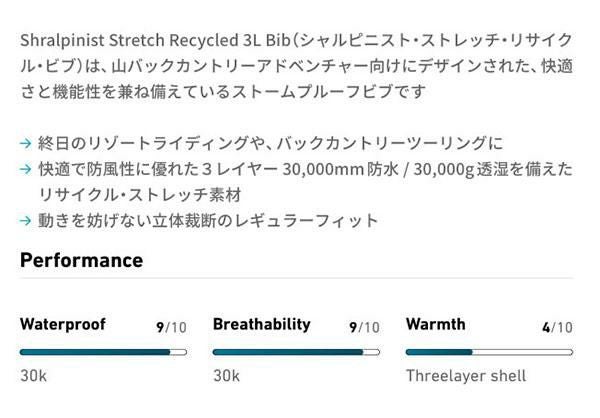Select the Performance section heading
The width and height of the screenshot is (600, 418).
[81, 261]
